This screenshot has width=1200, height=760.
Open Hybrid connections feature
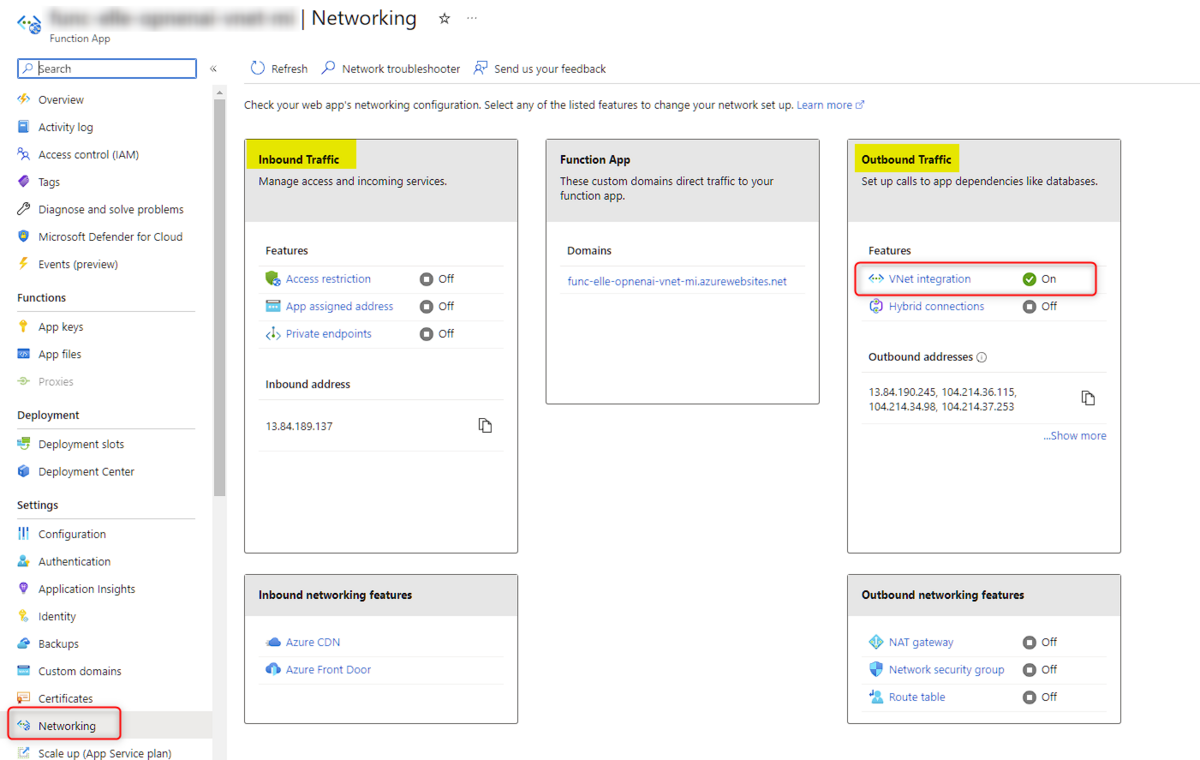[x=936, y=306]
